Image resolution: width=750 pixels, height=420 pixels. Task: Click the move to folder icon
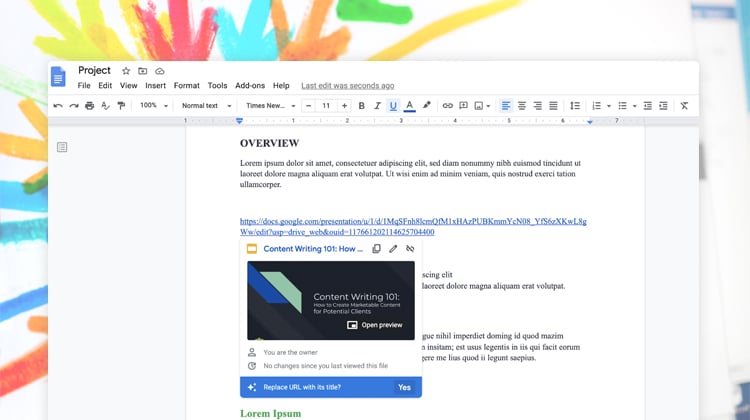tap(143, 71)
